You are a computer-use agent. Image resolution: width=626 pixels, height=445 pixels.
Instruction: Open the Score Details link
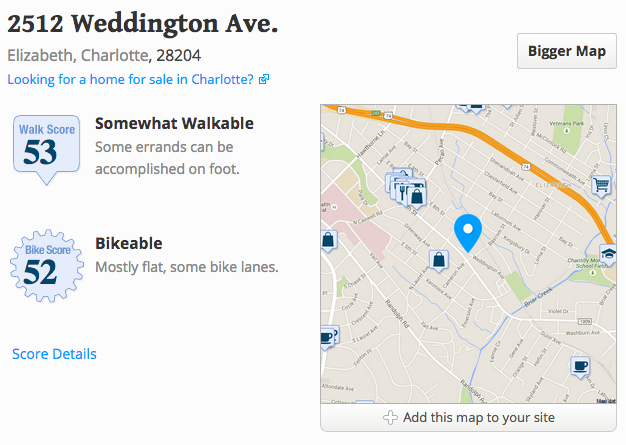[54, 354]
